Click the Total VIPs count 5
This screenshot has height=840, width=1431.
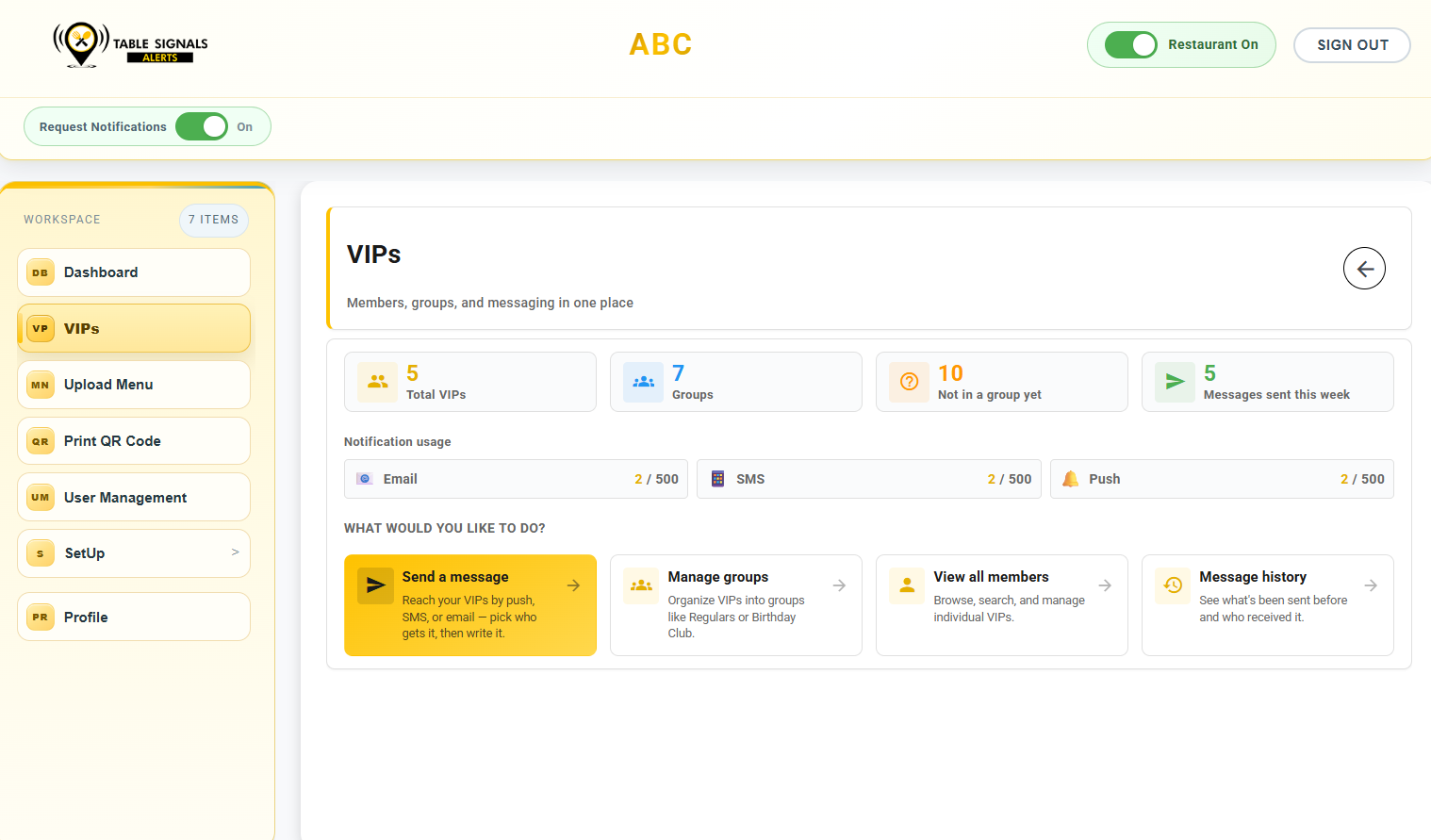click(x=413, y=373)
